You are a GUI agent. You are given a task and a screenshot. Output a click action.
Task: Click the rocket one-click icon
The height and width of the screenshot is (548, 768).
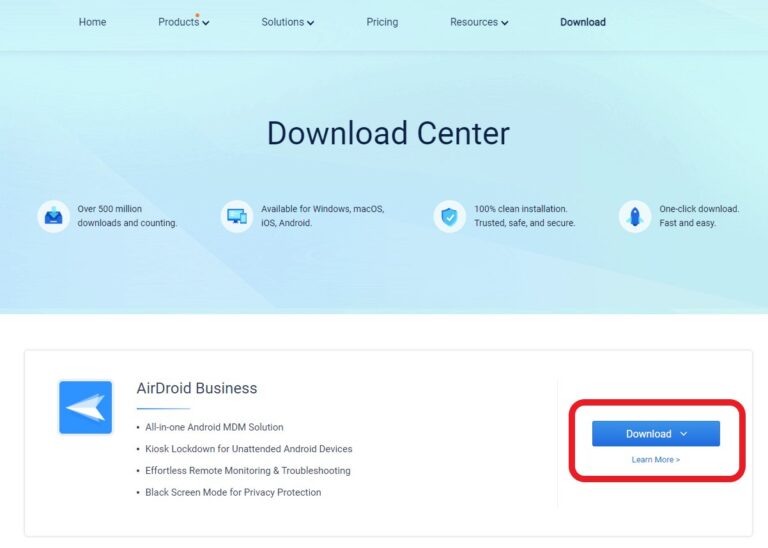(x=635, y=216)
